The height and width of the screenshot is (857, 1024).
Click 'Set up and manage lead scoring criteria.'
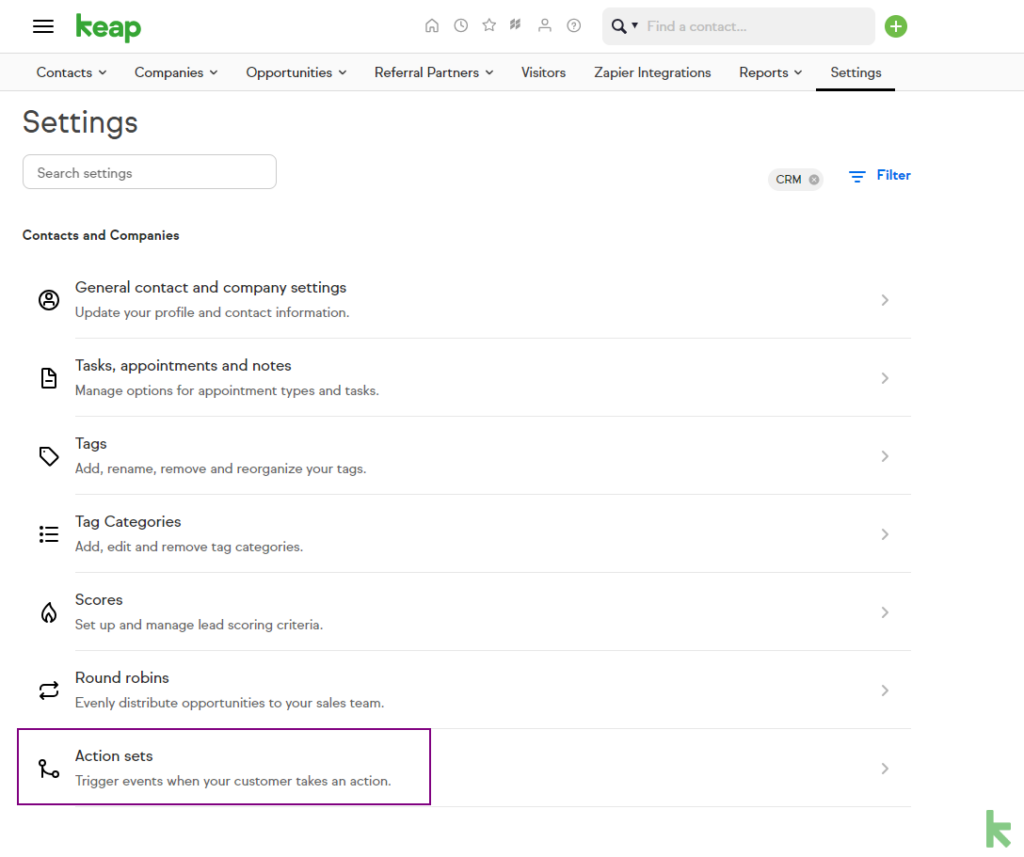click(x=199, y=624)
